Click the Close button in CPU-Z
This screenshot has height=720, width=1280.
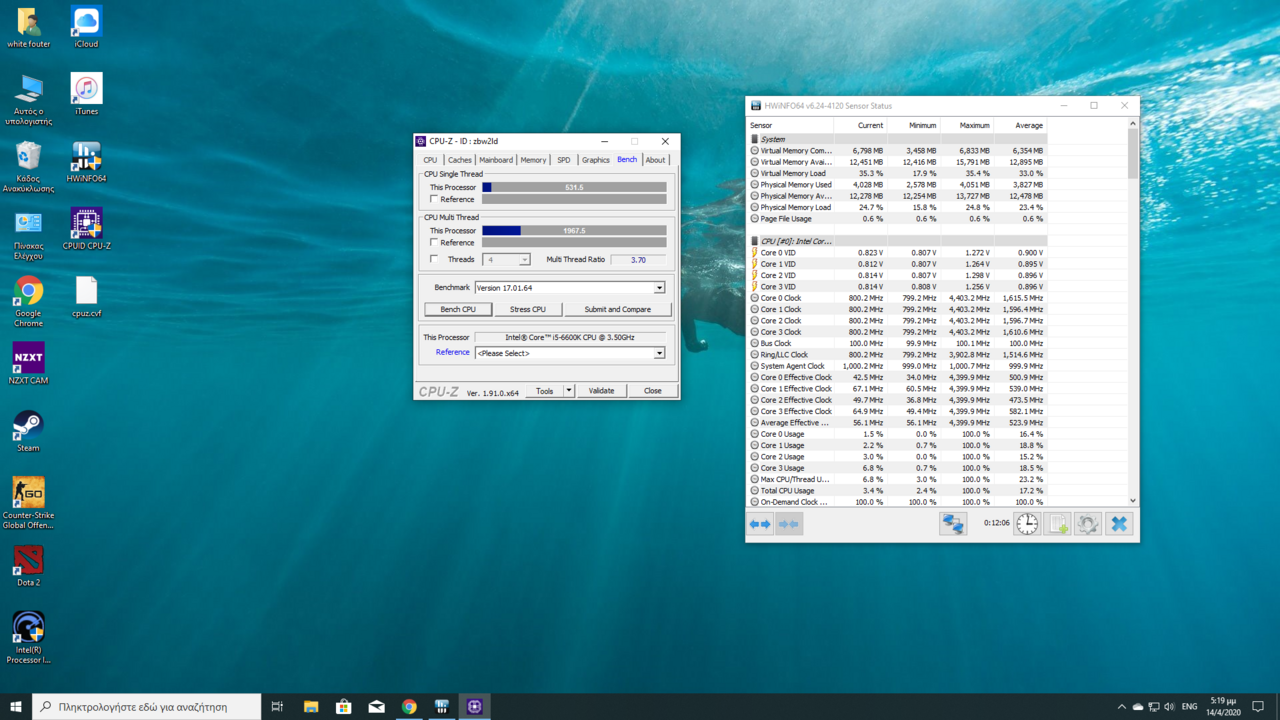(653, 391)
